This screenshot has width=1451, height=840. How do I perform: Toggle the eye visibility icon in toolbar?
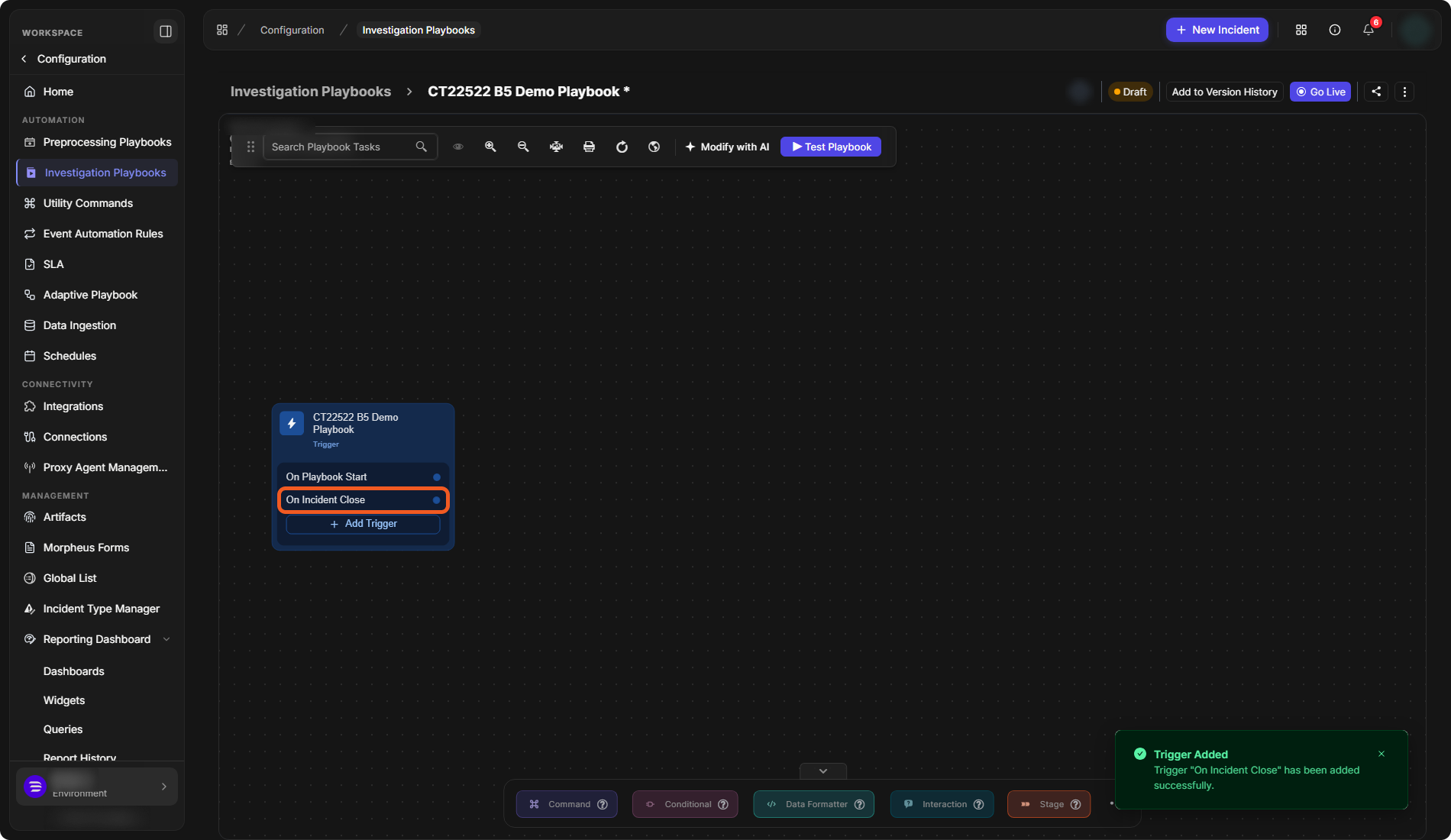[458, 147]
